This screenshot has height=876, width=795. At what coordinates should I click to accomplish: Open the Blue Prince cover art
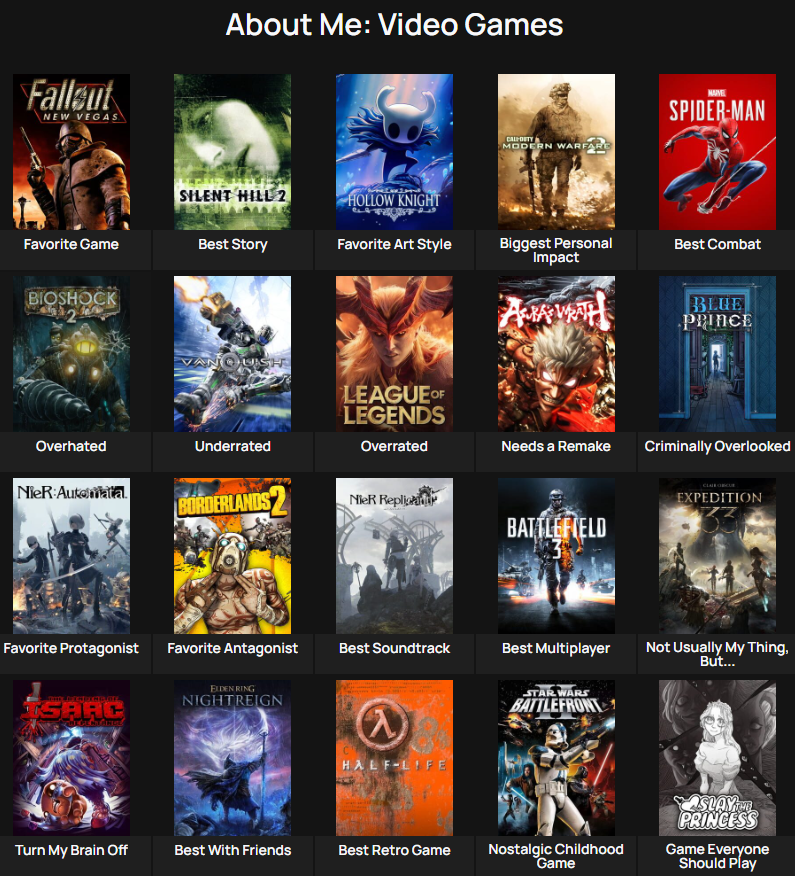point(717,354)
